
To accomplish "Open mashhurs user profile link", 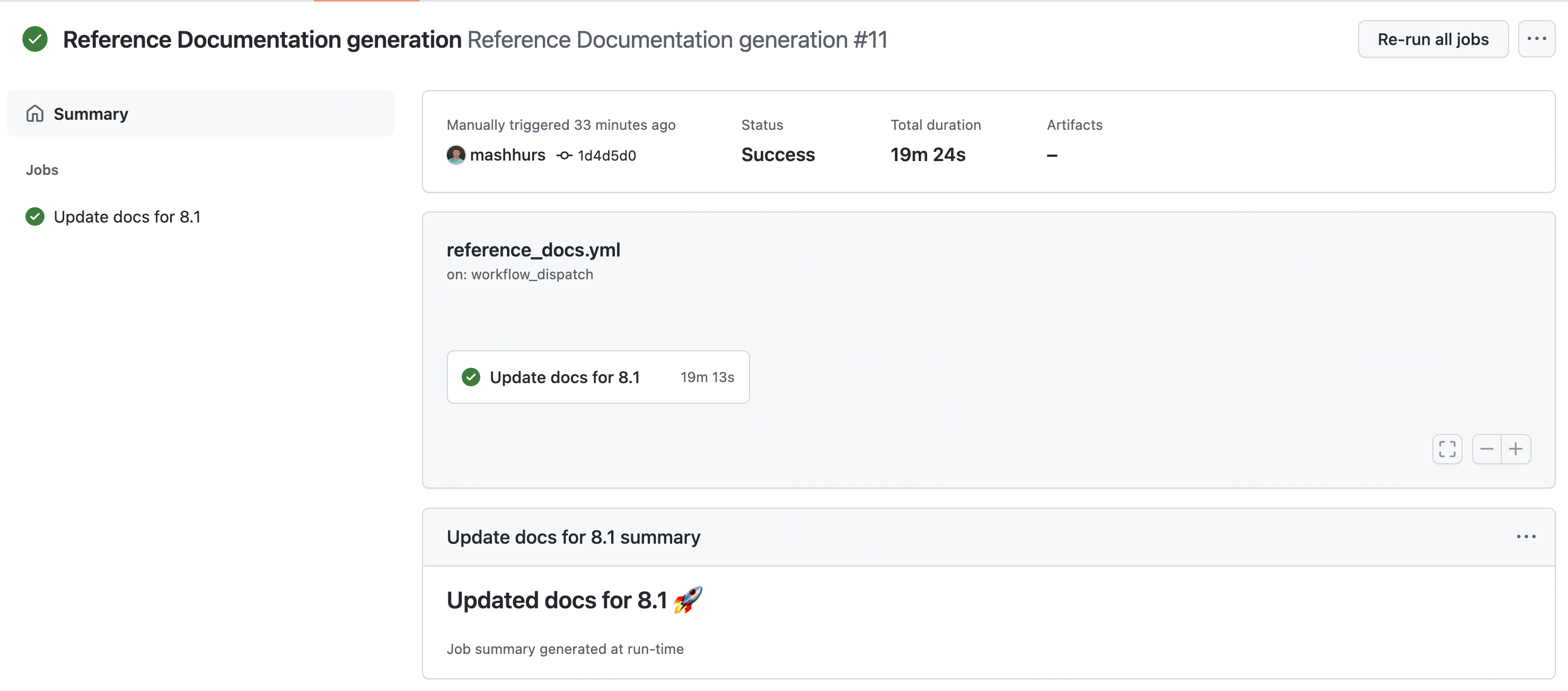I will point(507,155).
